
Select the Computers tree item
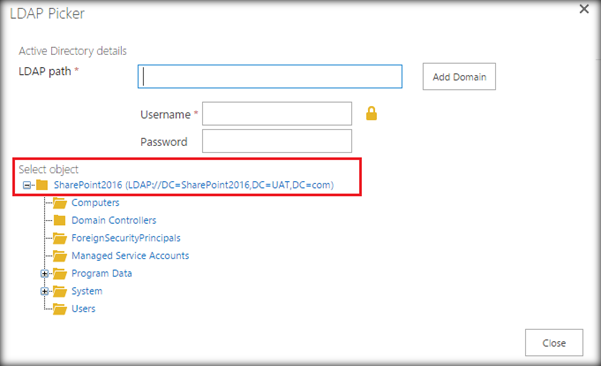click(95, 203)
